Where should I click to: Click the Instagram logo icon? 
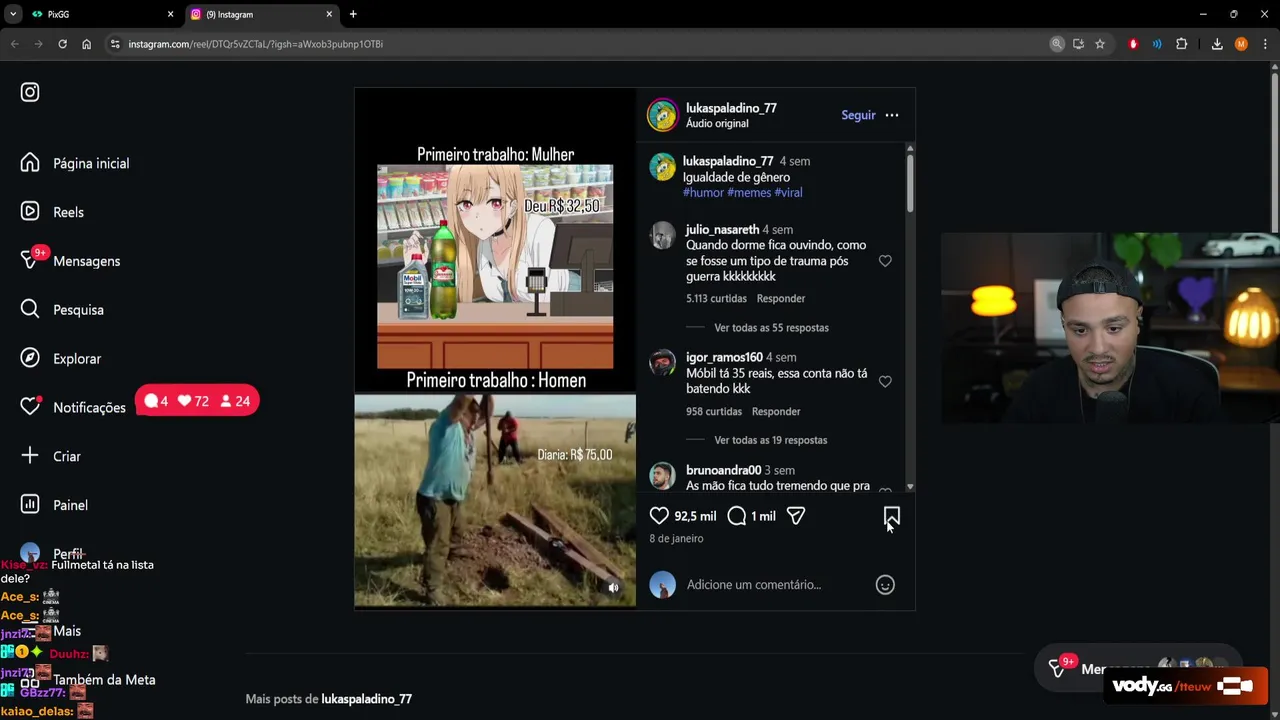[x=30, y=92]
